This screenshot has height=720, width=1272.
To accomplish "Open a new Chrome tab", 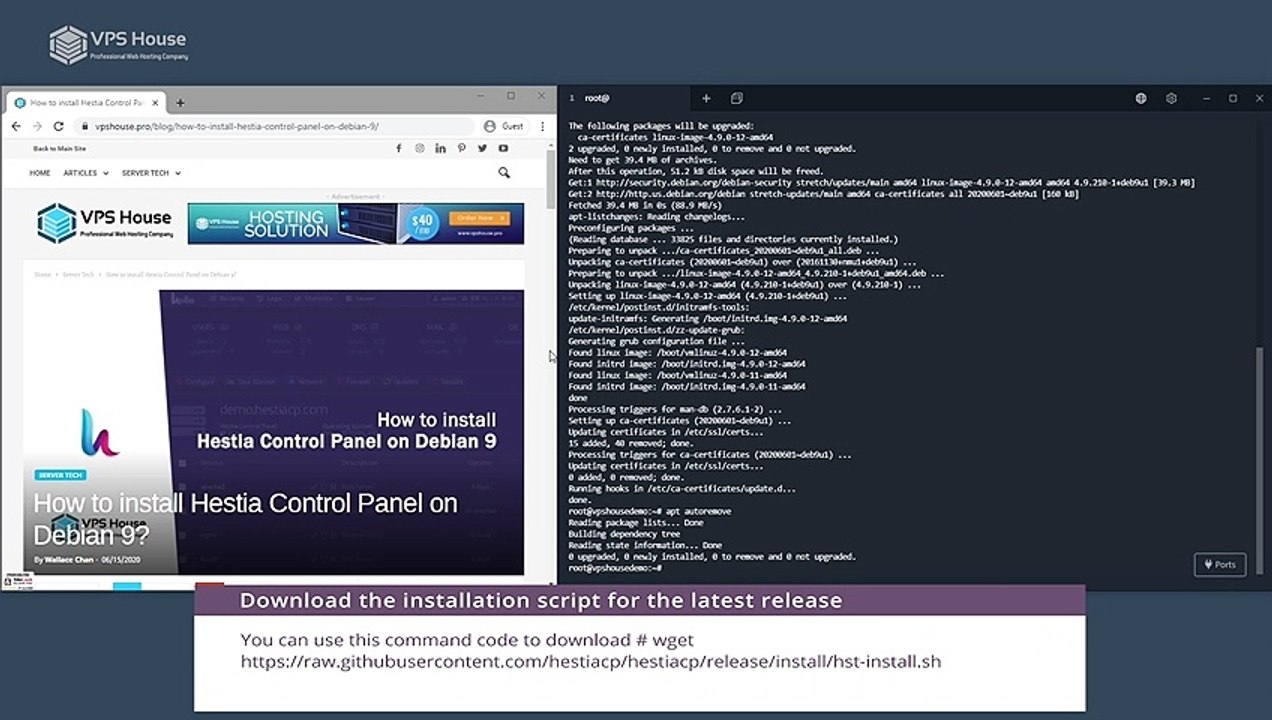I will (180, 102).
